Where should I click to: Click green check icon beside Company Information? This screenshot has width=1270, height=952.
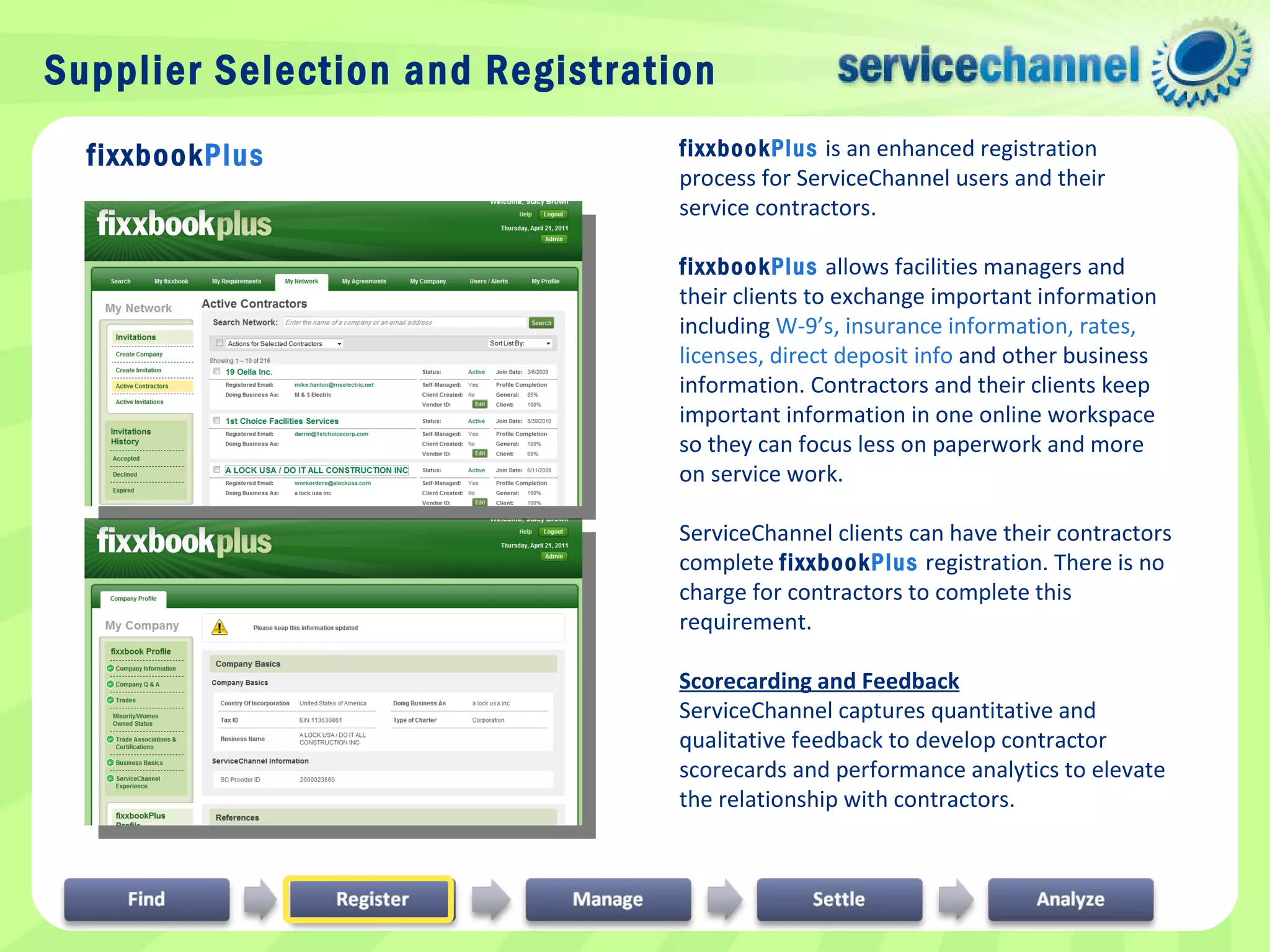coord(110,668)
